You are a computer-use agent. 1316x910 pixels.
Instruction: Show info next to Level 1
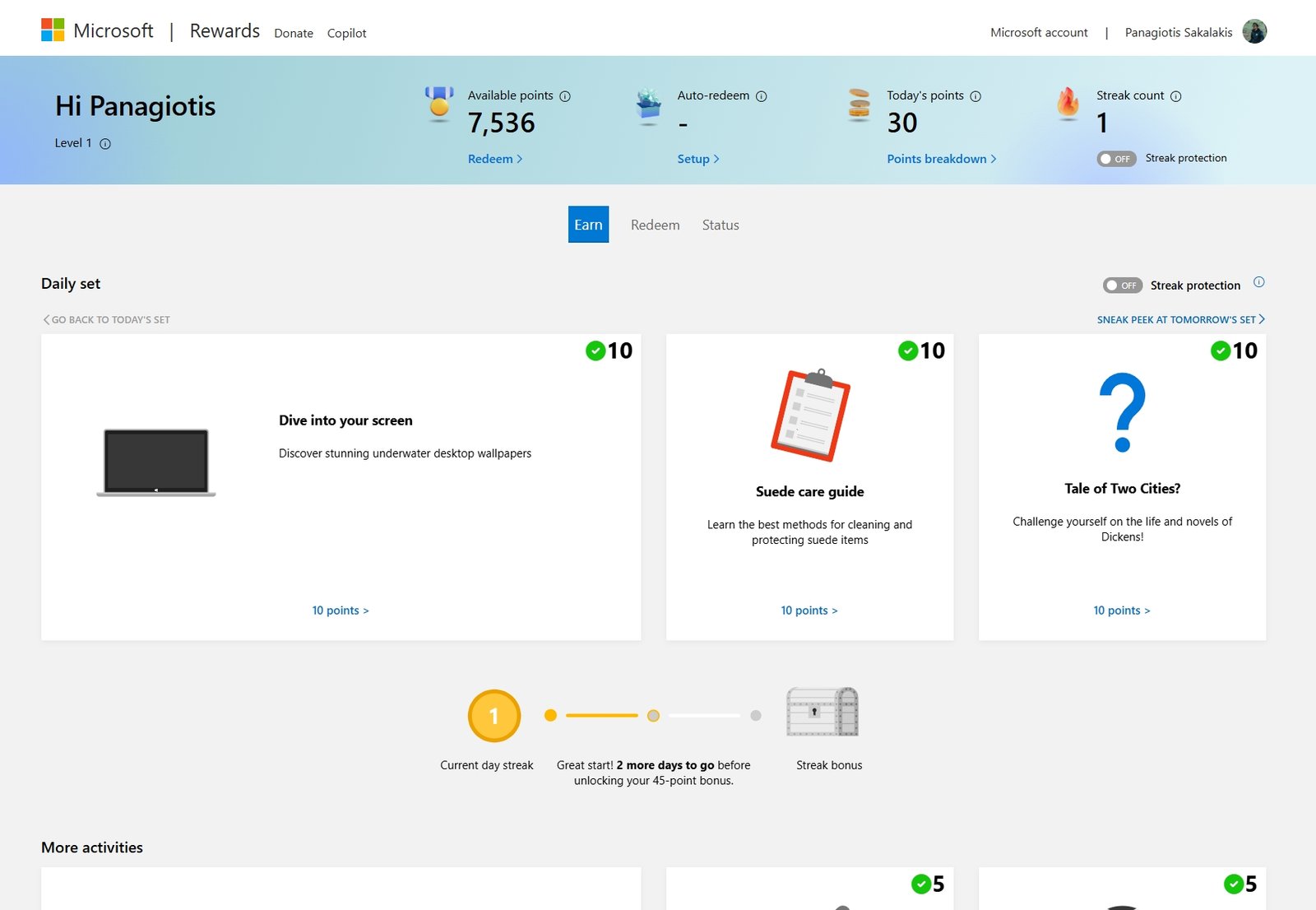point(105,144)
